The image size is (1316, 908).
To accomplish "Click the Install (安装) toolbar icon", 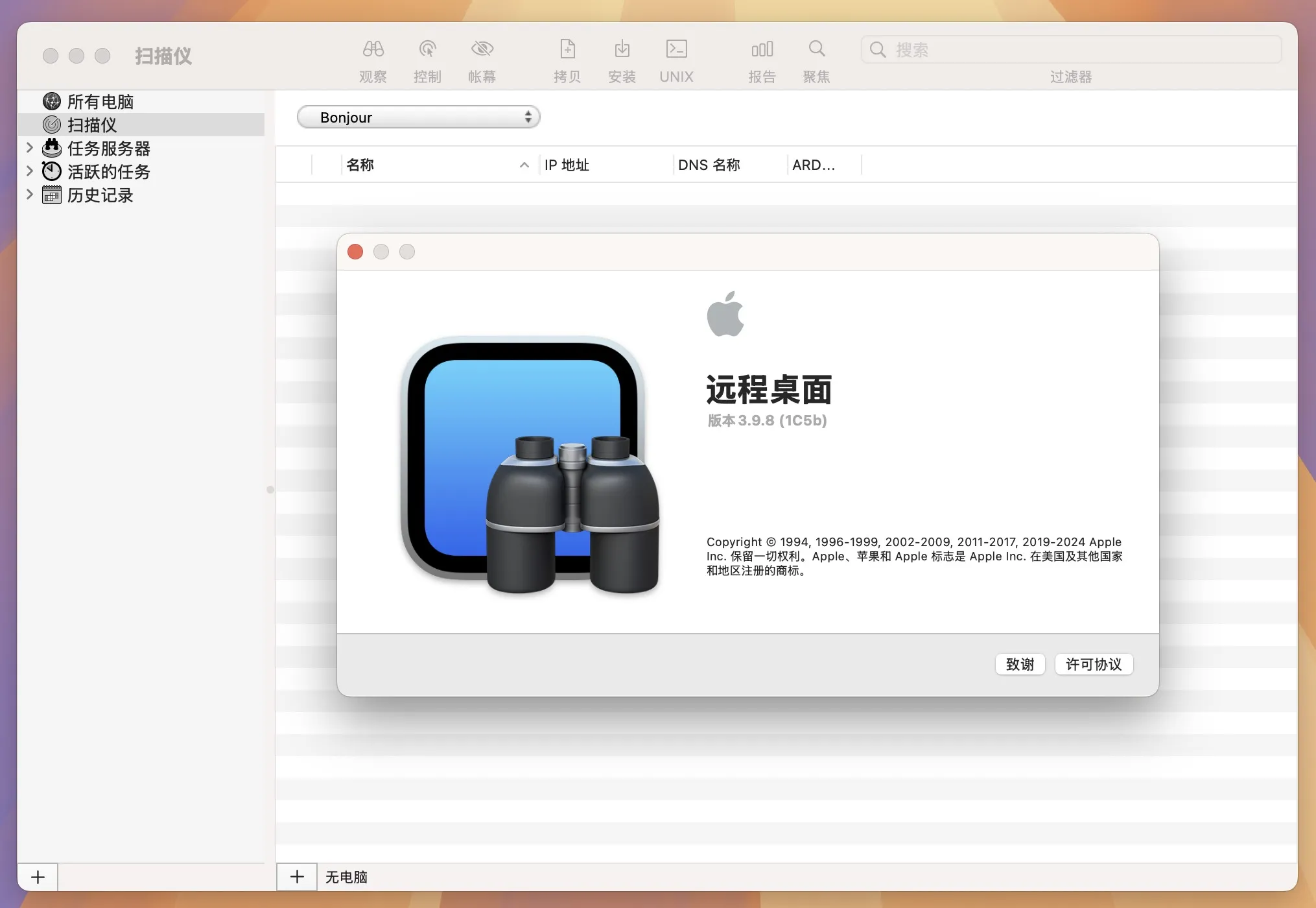I will (x=622, y=49).
